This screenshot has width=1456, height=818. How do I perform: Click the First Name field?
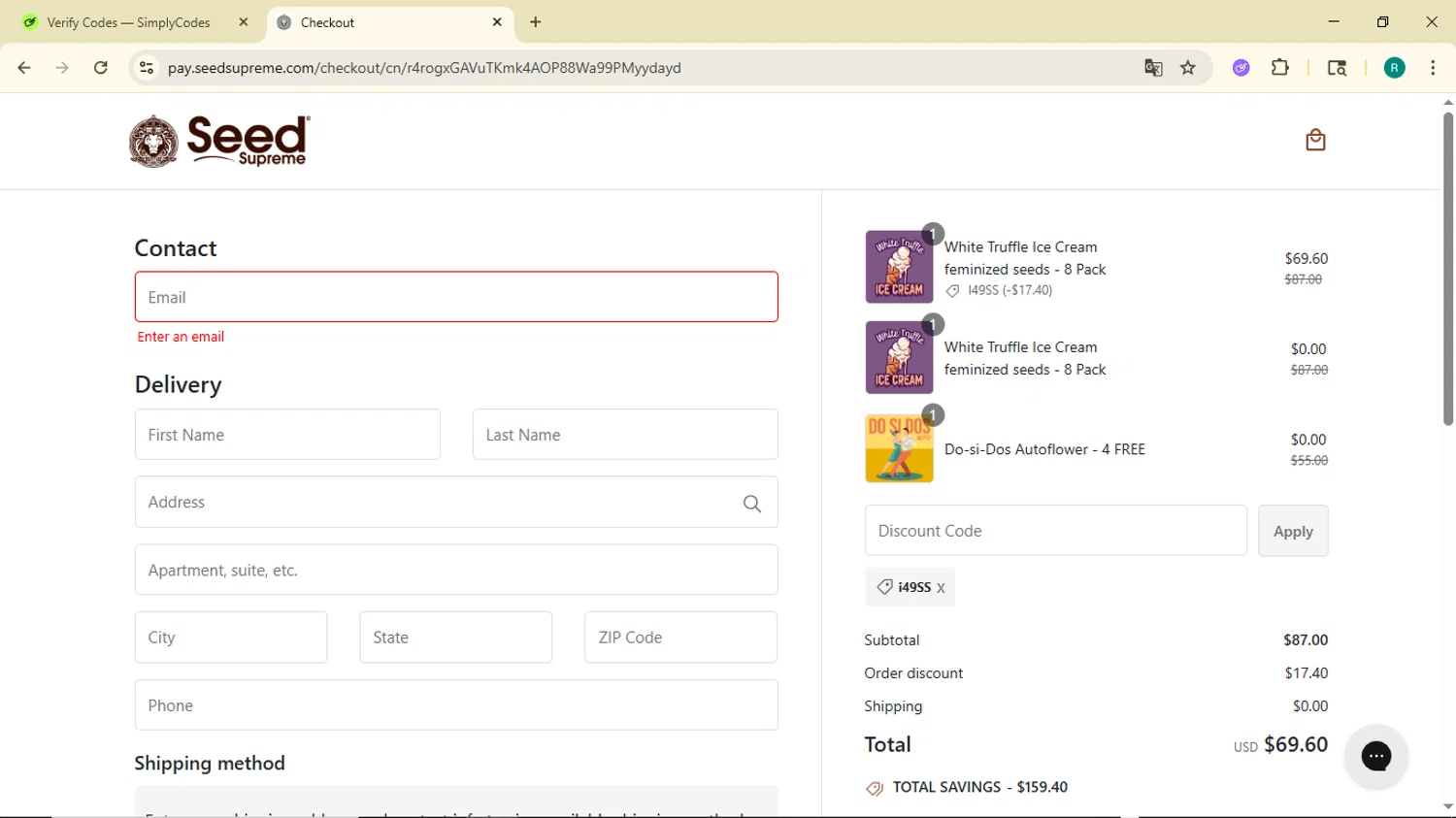287,435
